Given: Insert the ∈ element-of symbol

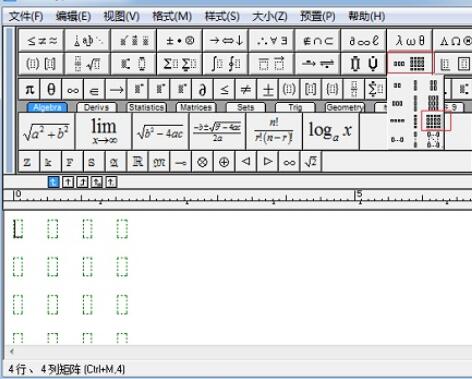Looking at the screenshot, I should 94,89.
